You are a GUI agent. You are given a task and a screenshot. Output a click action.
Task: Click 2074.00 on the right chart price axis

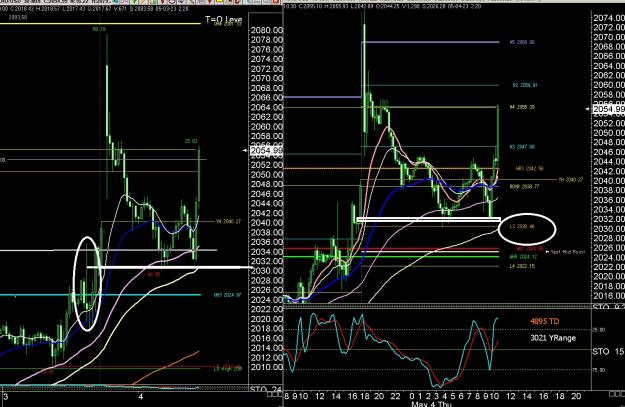609,18
